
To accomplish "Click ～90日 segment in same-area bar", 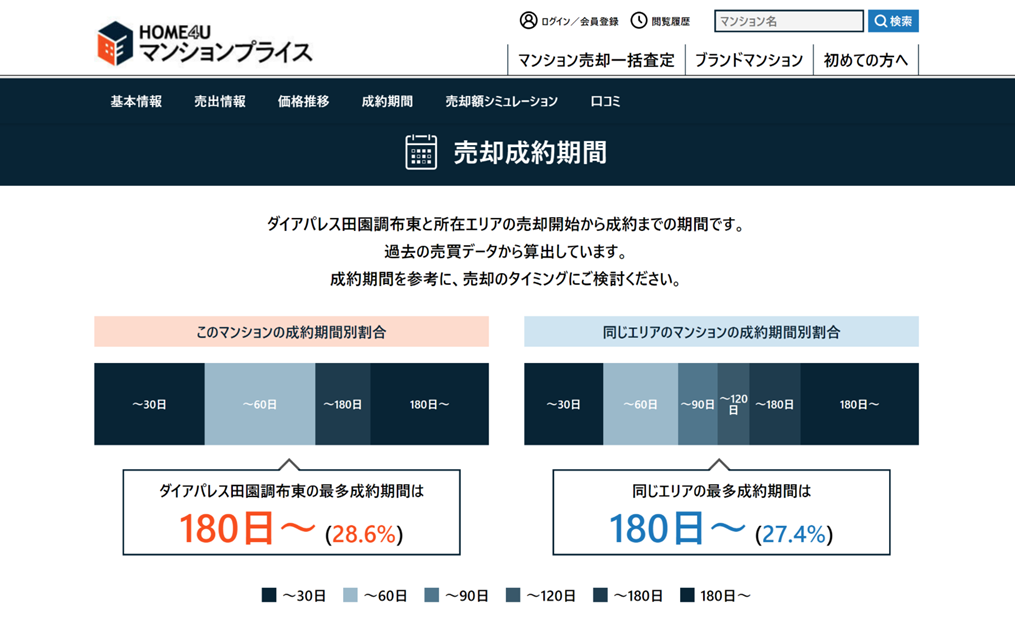I will click(698, 404).
